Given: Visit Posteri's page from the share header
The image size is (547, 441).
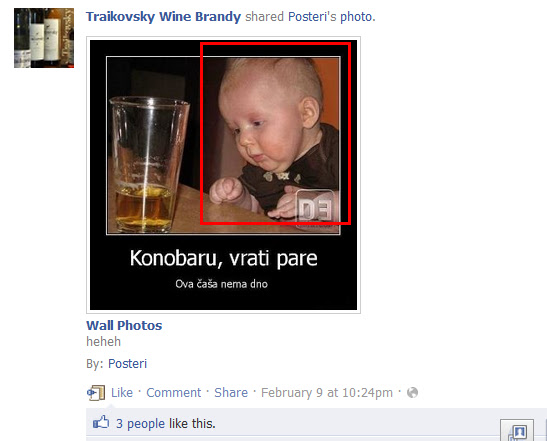Looking at the screenshot, I should point(313,17).
